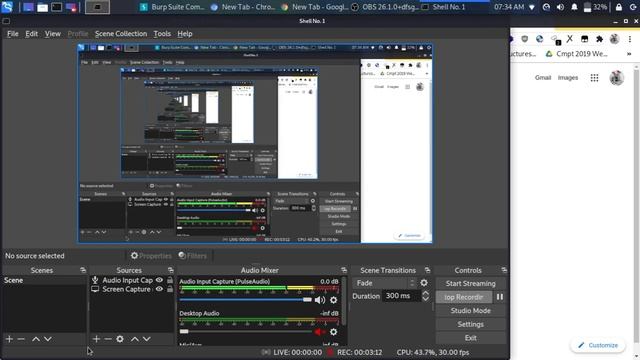Increase the transition duration with the up arrow
The height and width of the screenshot is (360, 640).
pyautogui.click(x=426, y=293)
